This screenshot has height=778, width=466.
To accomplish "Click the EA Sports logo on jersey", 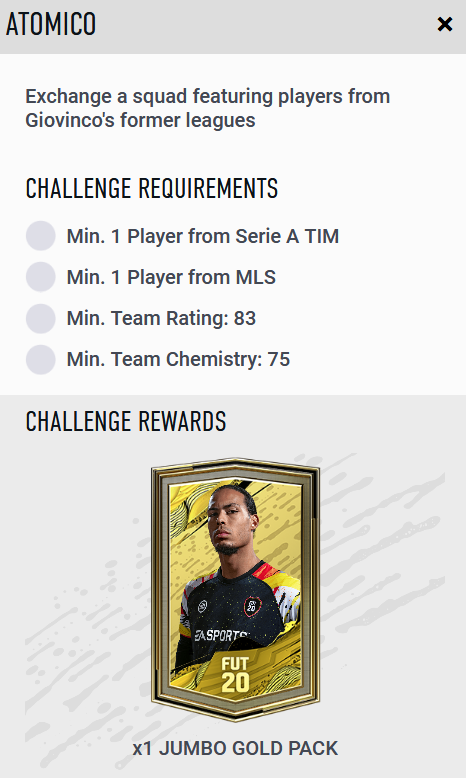I will [x=221, y=636].
